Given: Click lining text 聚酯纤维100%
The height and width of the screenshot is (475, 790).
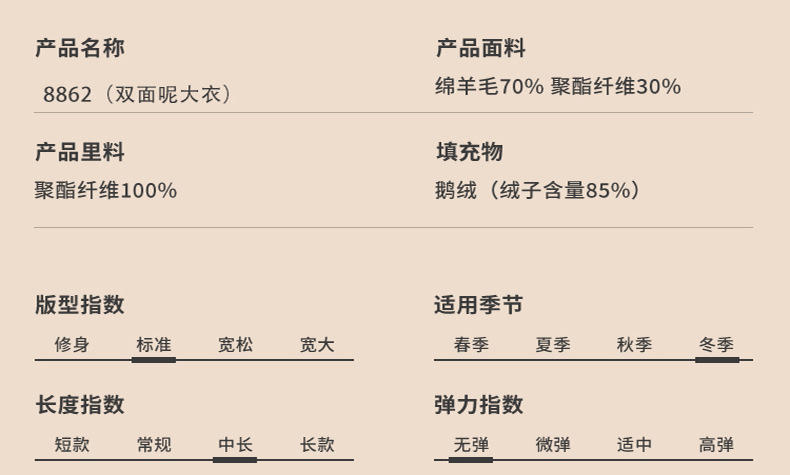Looking at the screenshot, I should (x=106, y=190).
